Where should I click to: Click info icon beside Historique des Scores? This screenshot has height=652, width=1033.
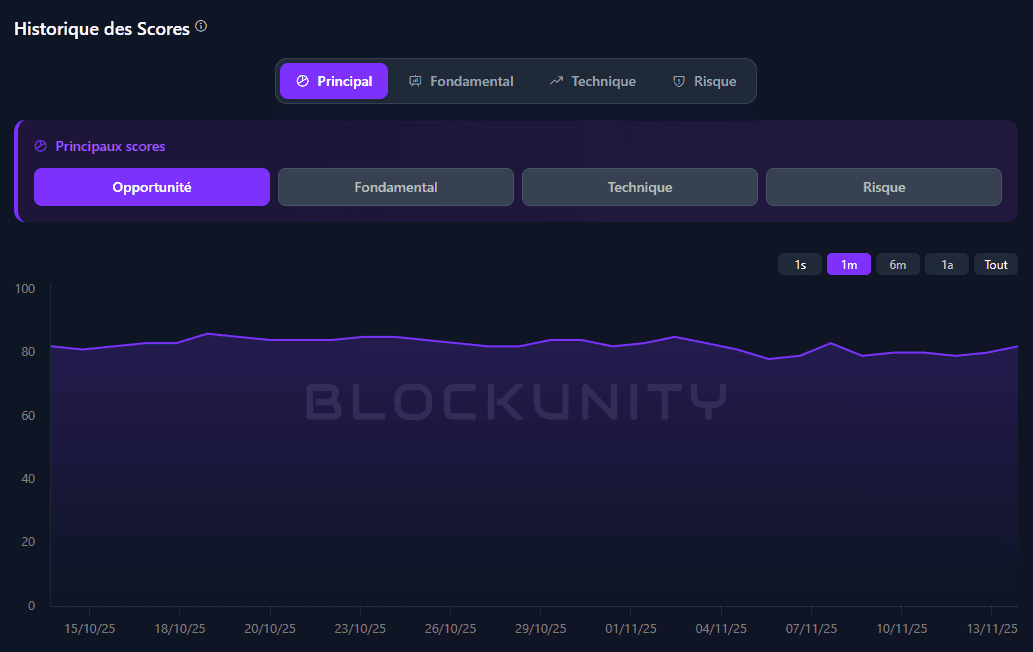(202, 26)
